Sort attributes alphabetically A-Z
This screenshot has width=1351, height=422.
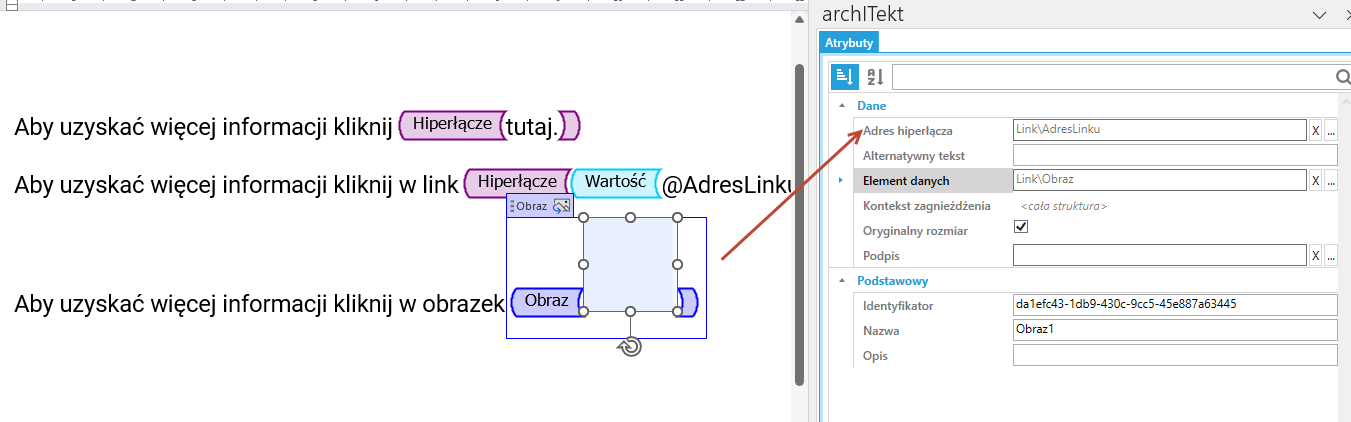click(x=875, y=77)
